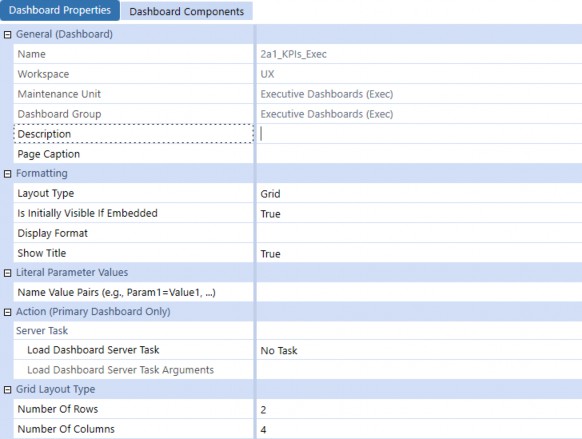Click the Display Format value field
Screen dimensions: 582x439
click(419, 233)
